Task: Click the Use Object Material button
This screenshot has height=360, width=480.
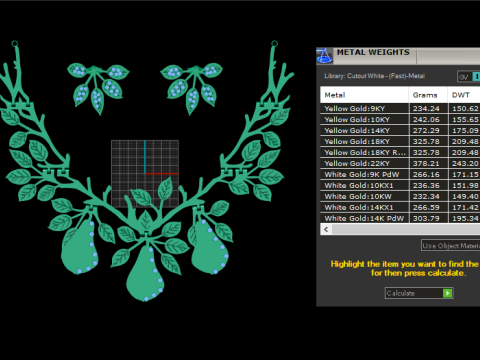Action: (450, 246)
